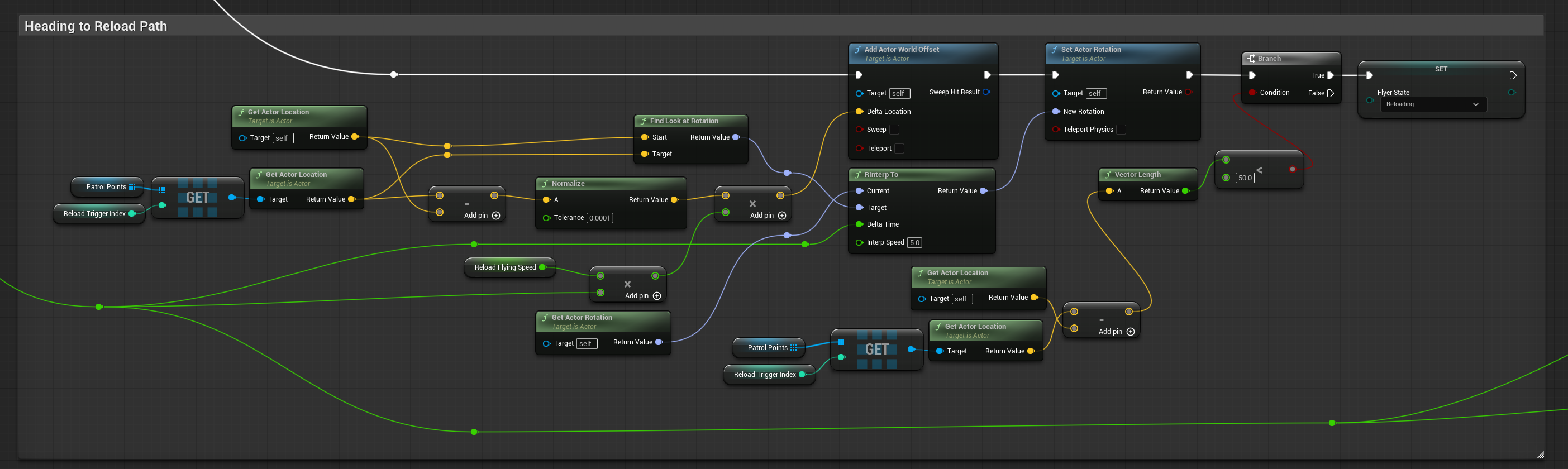
Task: Click the Interp Speed 5.0 value field
Action: coord(914,243)
